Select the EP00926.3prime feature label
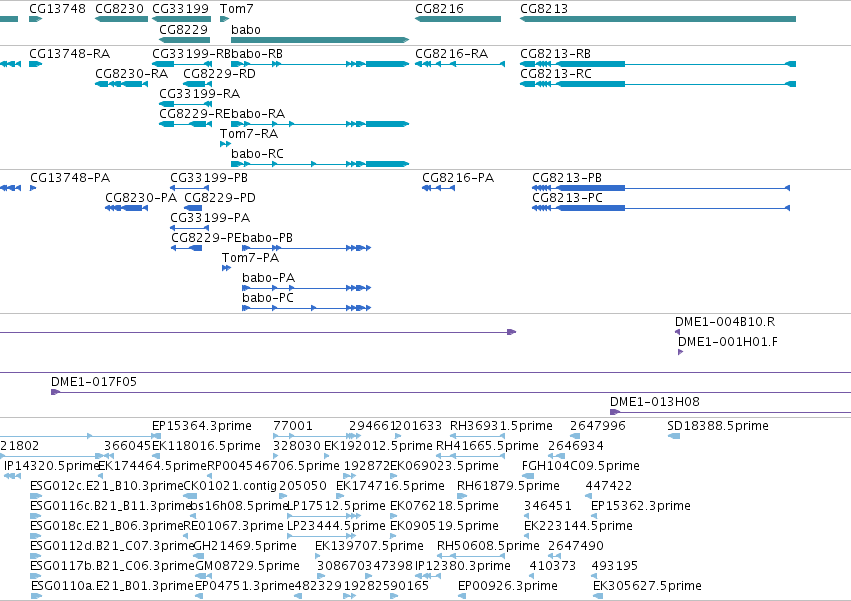 (x=508, y=587)
